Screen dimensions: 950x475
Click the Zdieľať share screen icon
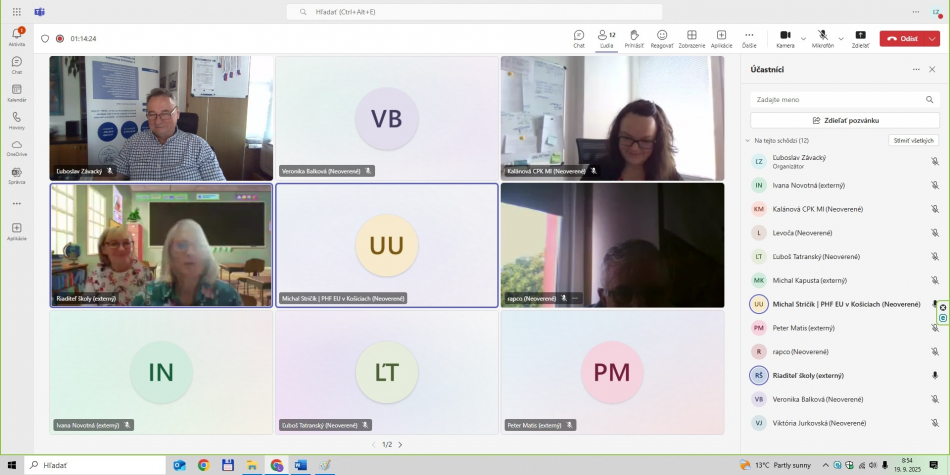click(x=860, y=38)
